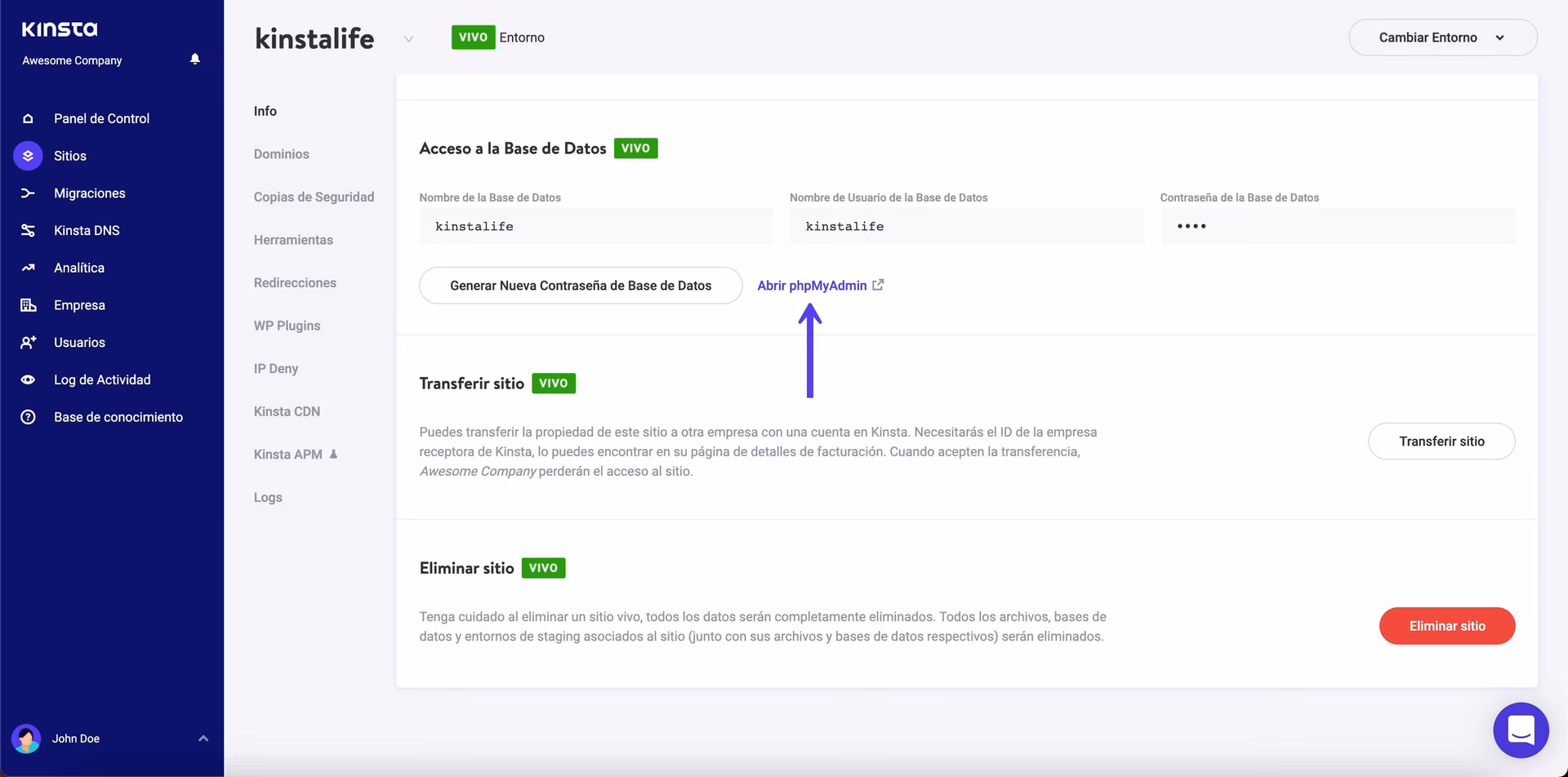
Task: Select the Logs tab
Action: (x=268, y=497)
